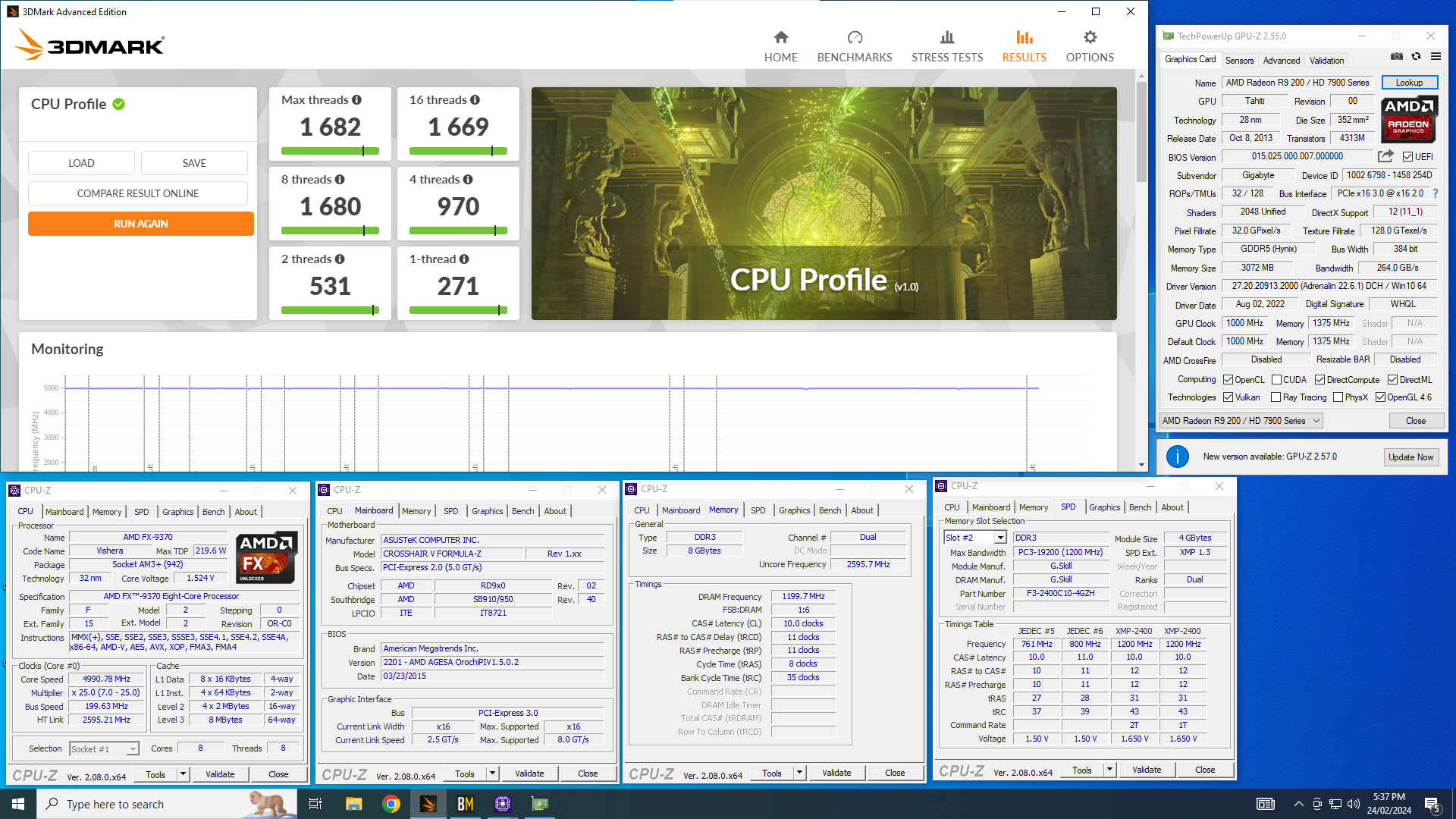Switch to GPU-Z Validation tab
Image resolution: width=1456 pixels, height=819 pixels.
point(1326,60)
